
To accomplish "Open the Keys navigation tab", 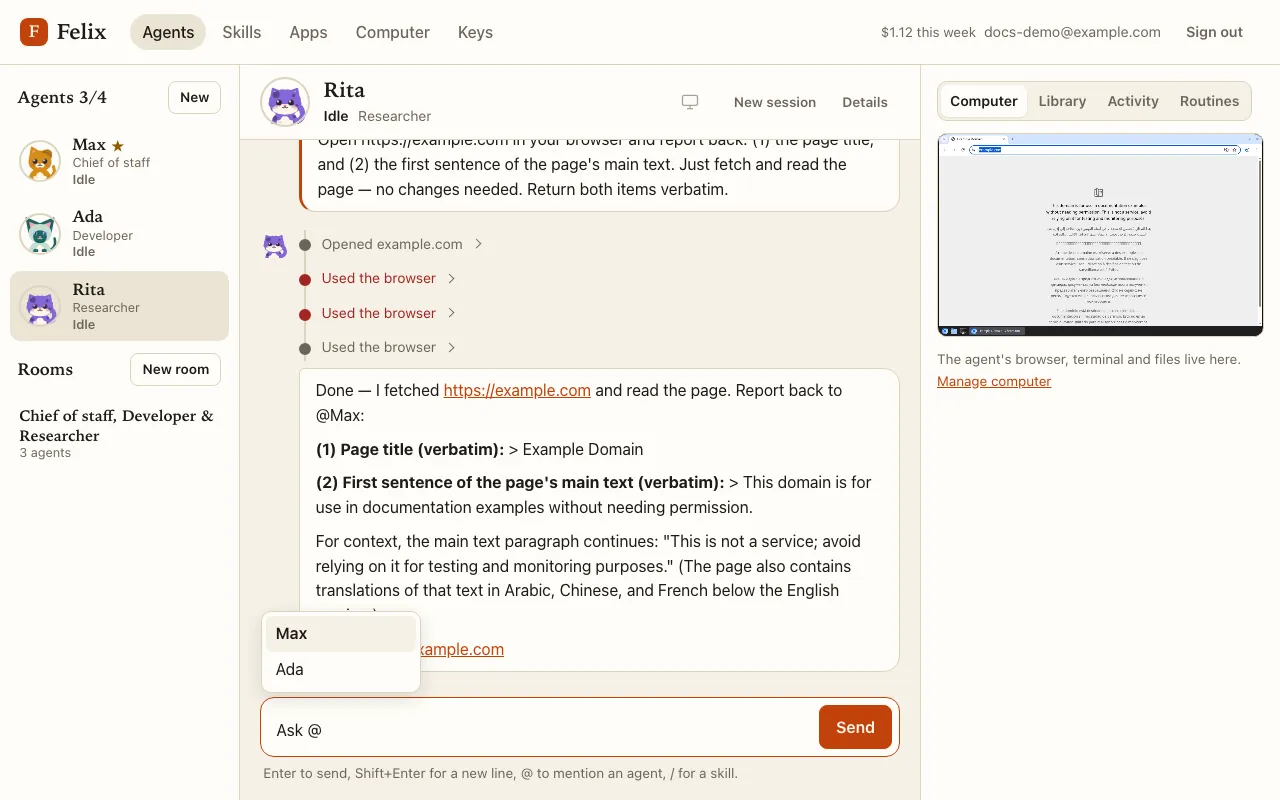I will (x=475, y=32).
